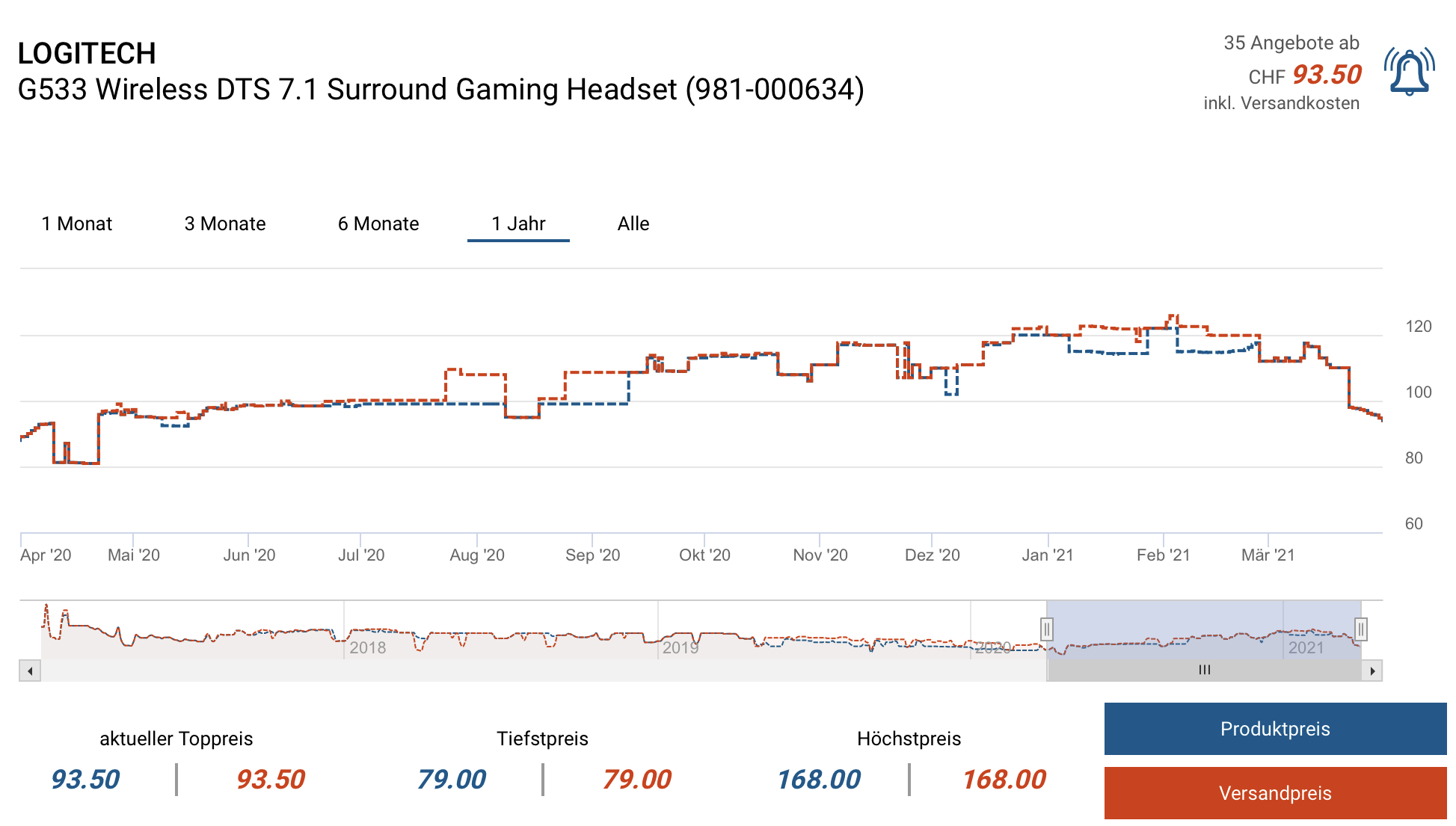Viewport: 1456px width, 826px height.
Task: Grab the left range selector handle
Action: click(x=1047, y=629)
